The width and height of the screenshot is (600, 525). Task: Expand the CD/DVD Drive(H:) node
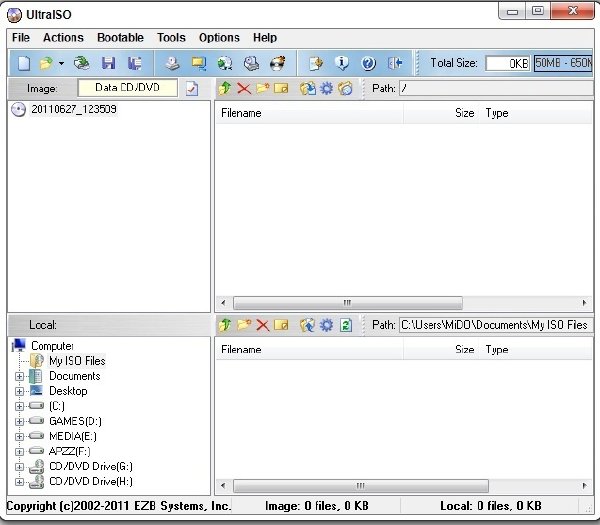pyautogui.click(x=19, y=482)
